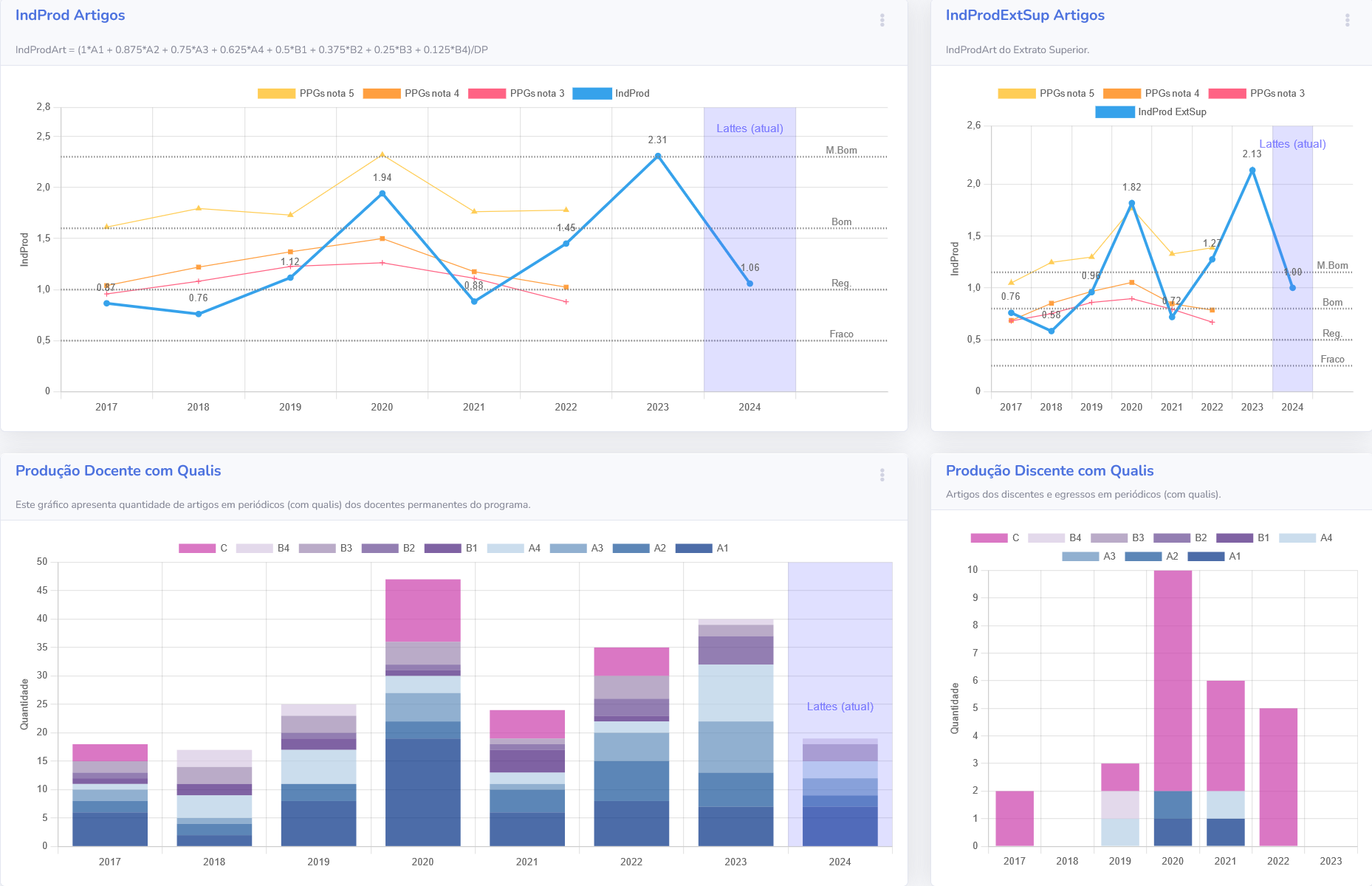Image resolution: width=1372 pixels, height=886 pixels.
Task: Toggle A4 legend in Produção Discente chart
Action: (x=1306, y=538)
